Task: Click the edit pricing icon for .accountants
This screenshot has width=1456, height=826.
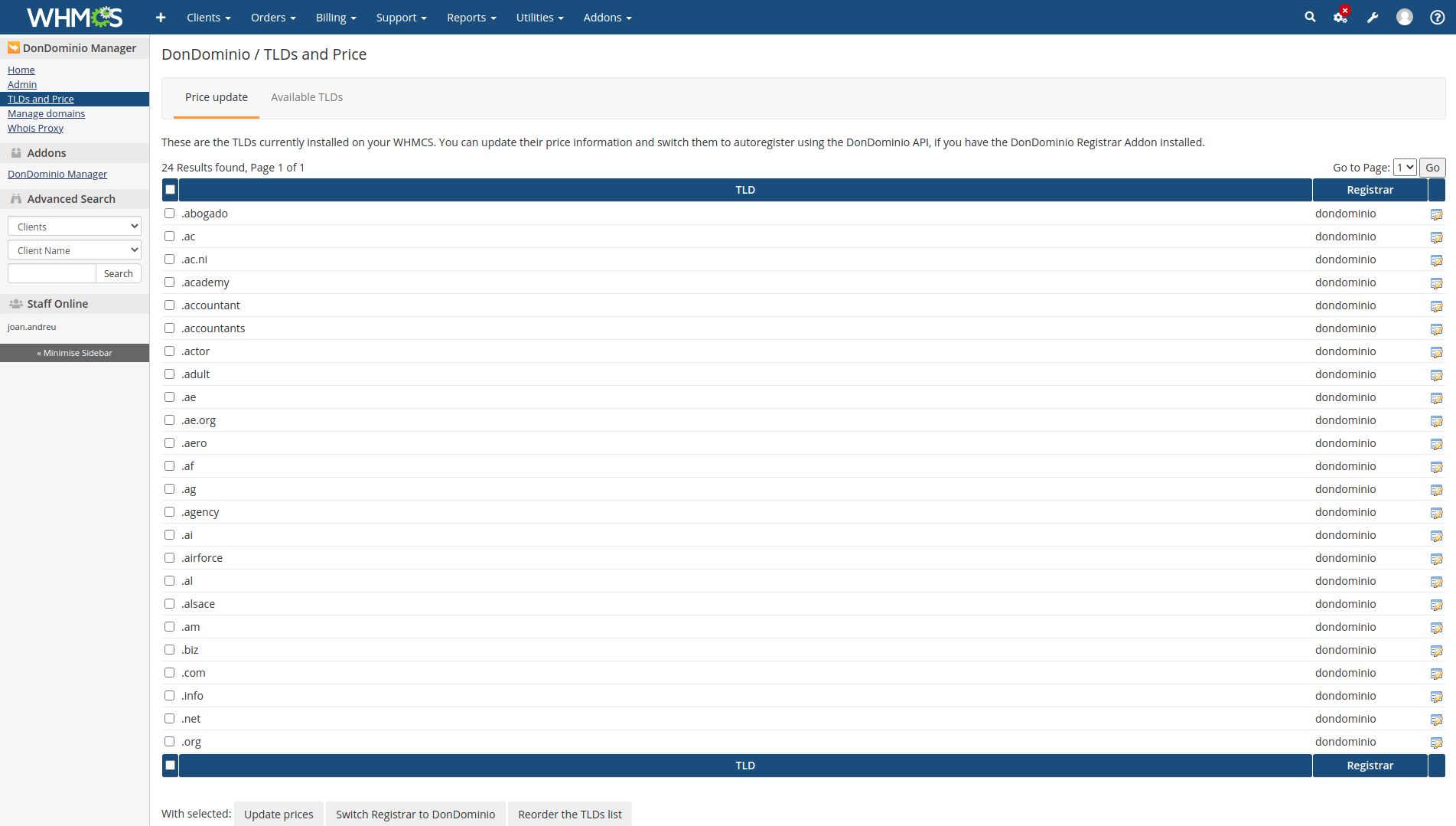Action: click(1436, 329)
